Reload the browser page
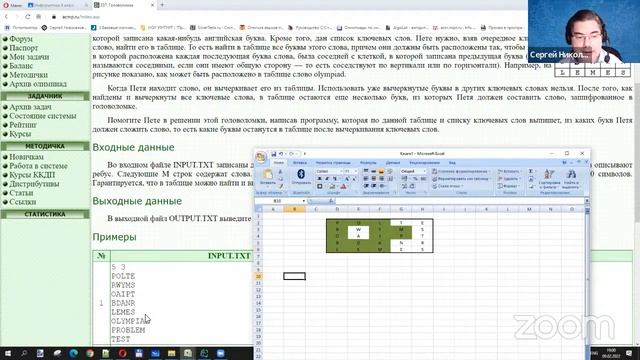The width and height of the screenshot is (640, 360). (x=28, y=17)
